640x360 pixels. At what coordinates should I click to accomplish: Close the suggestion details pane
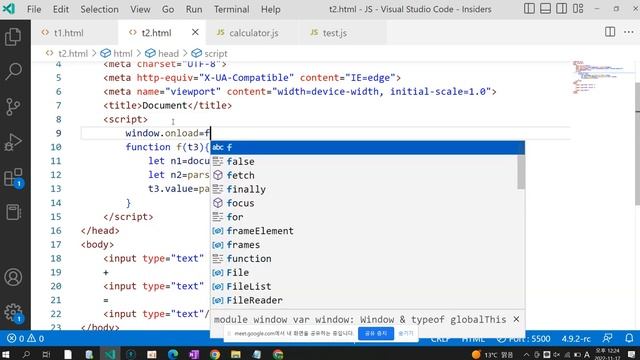click(516, 319)
